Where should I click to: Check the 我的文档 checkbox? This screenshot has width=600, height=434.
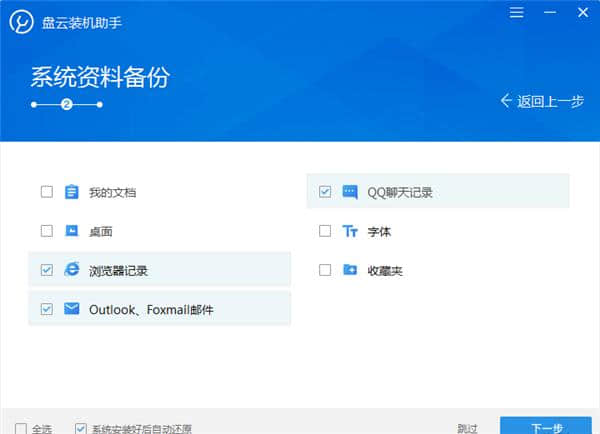[47, 192]
